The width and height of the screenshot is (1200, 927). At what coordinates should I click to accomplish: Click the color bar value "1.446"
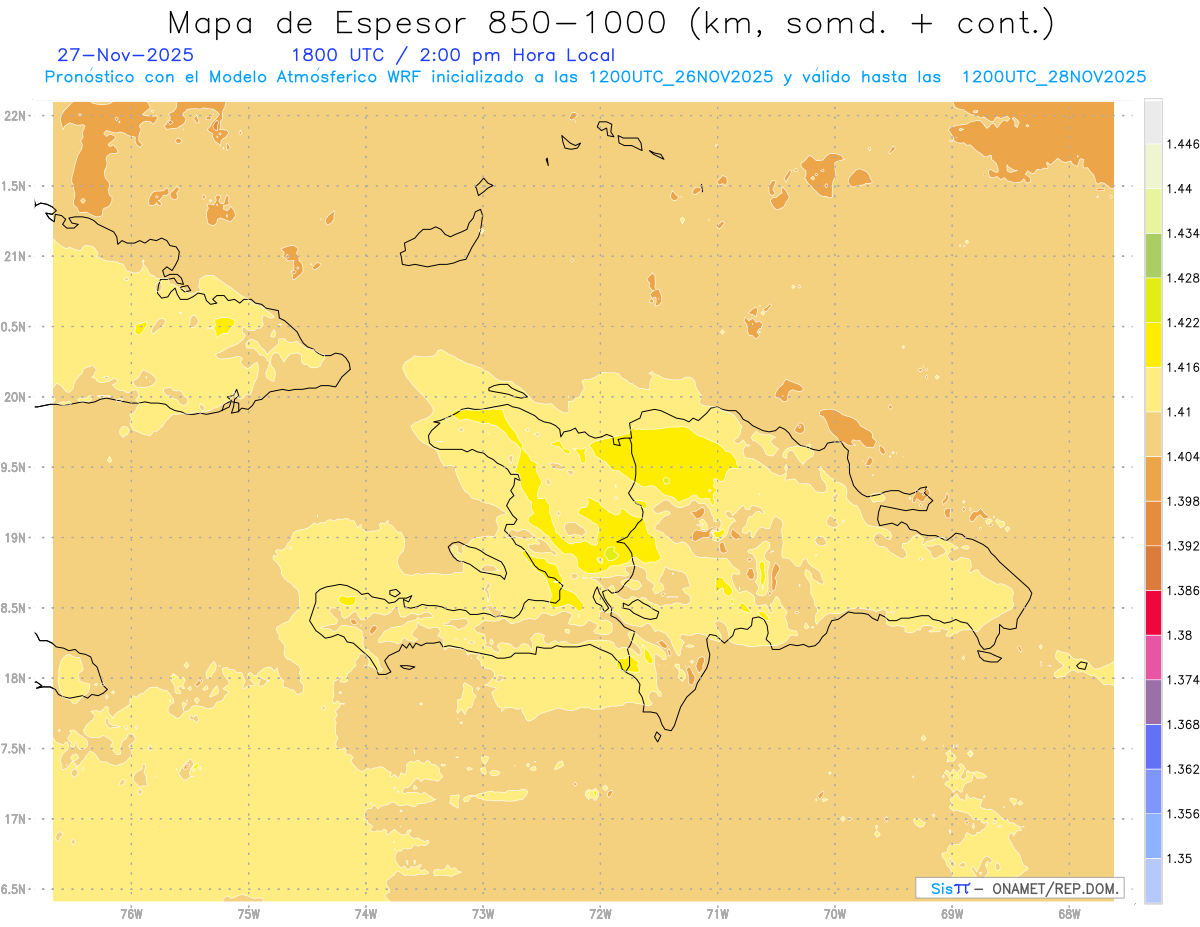pyautogui.click(x=1183, y=144)
